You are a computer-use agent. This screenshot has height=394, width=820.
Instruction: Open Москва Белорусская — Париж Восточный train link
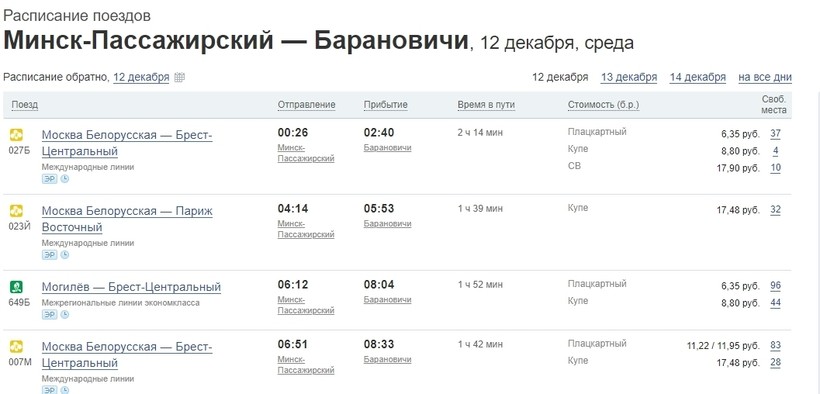pyautogui.click(x=127, y=219)
